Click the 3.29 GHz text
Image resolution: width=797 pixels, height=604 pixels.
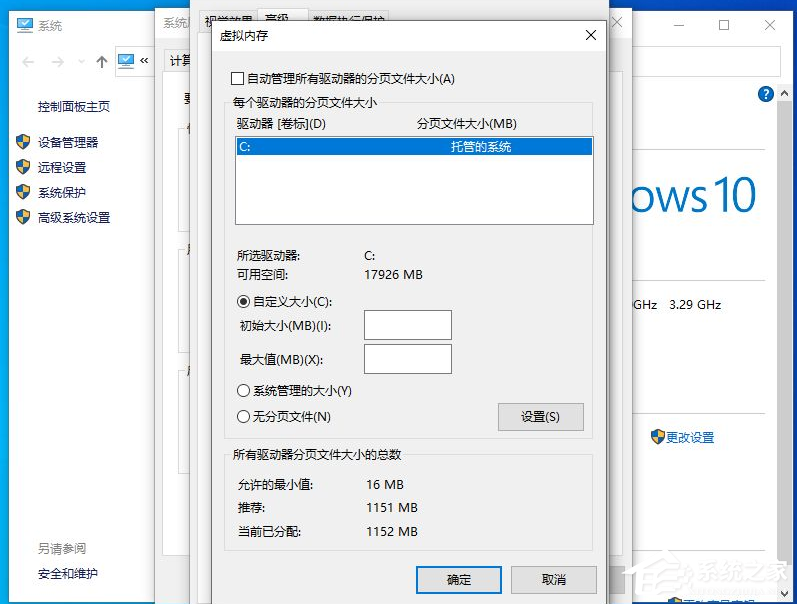695,305
